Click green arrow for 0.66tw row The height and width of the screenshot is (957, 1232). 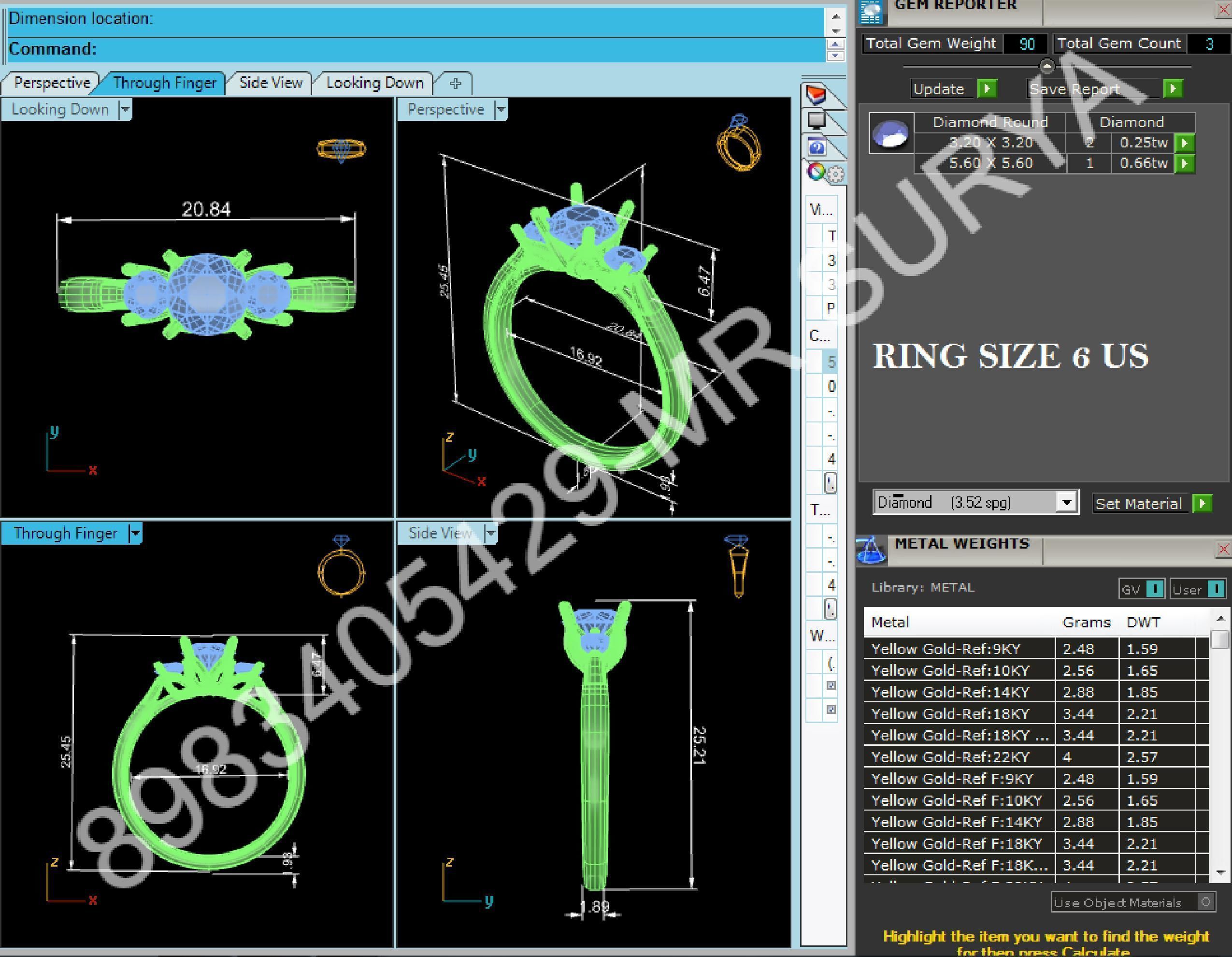click(x=1185, y=164)
